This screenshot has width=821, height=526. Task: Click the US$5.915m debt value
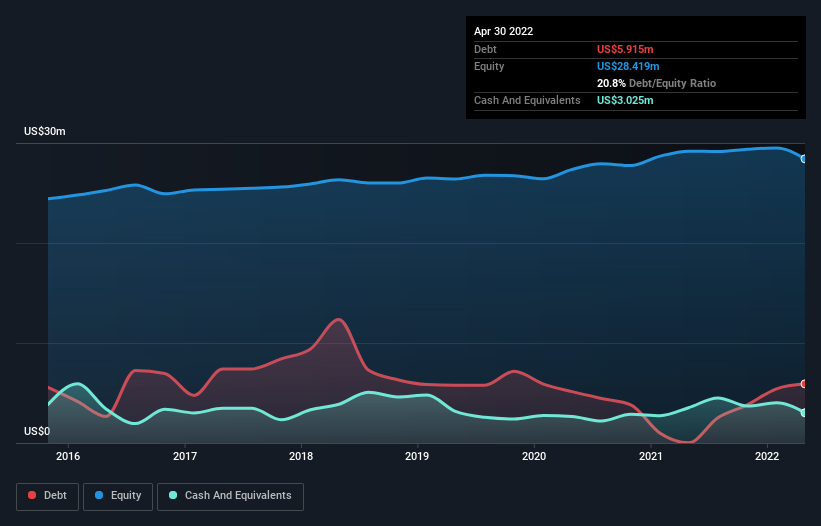(x=625, y=49)
